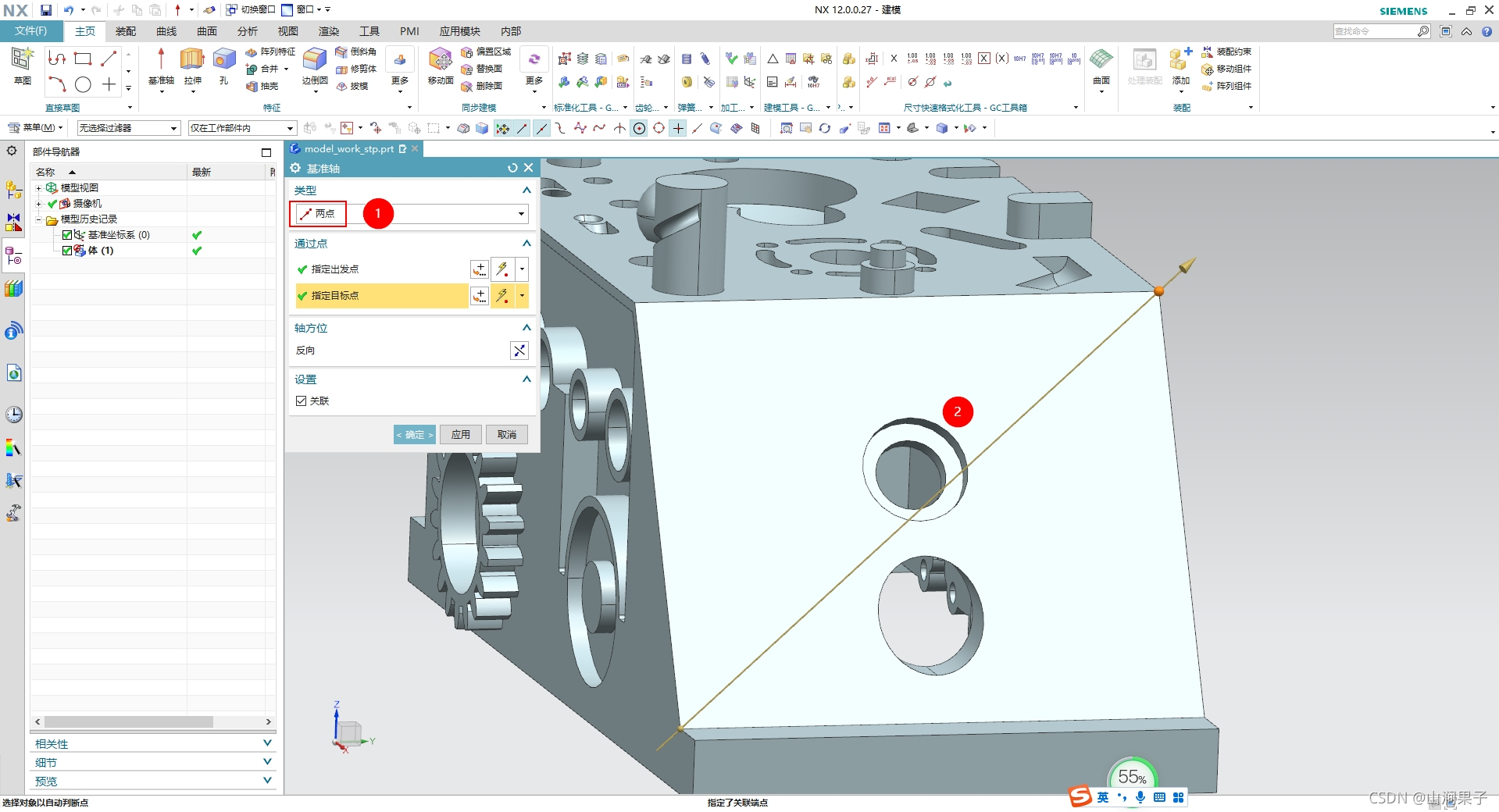Switch to the 应用模块 ribbon tab
Viewport: 1499px width, 812px height.
(459, 31)
